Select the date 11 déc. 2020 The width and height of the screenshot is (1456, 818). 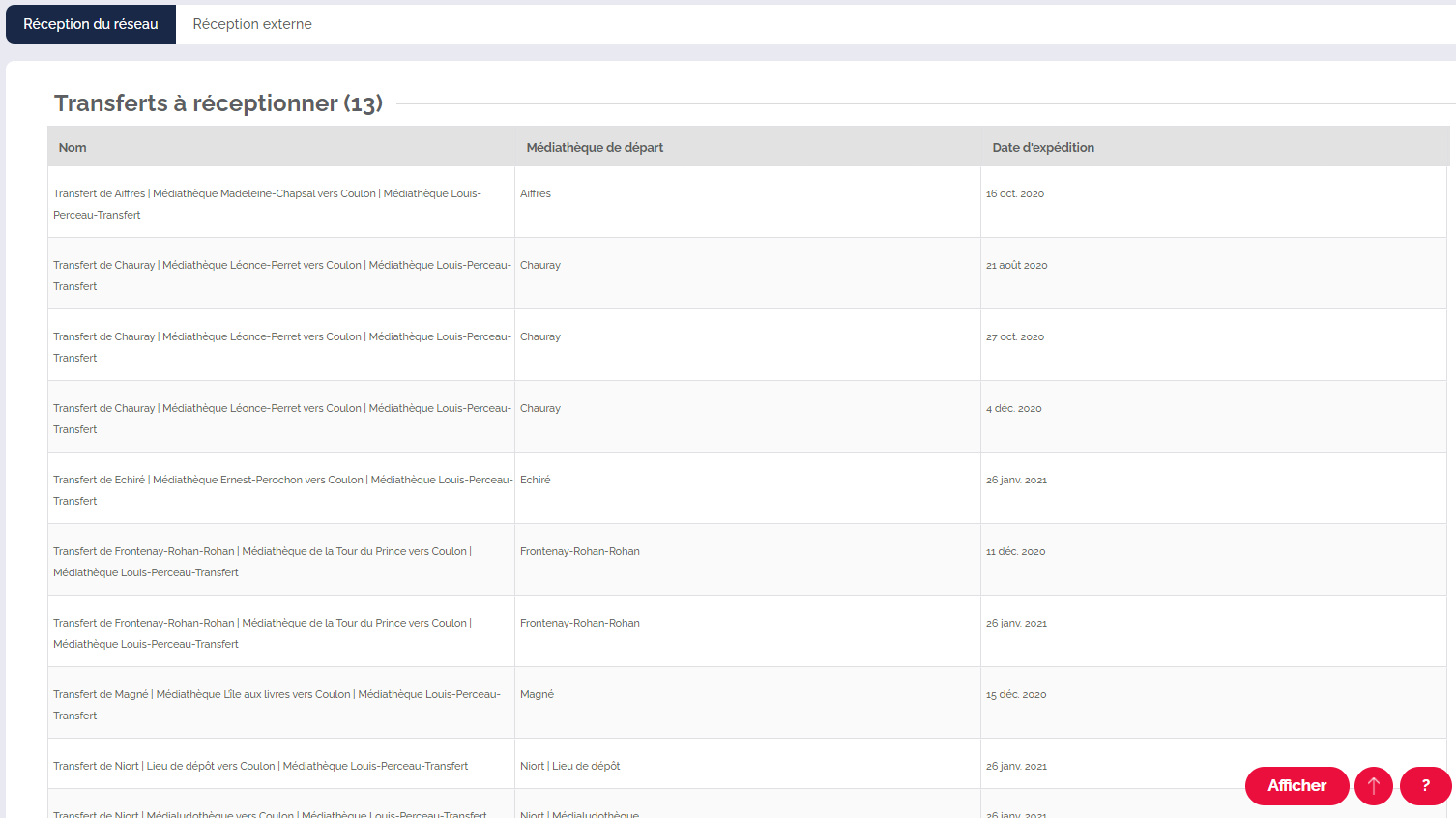[1016, 551]
